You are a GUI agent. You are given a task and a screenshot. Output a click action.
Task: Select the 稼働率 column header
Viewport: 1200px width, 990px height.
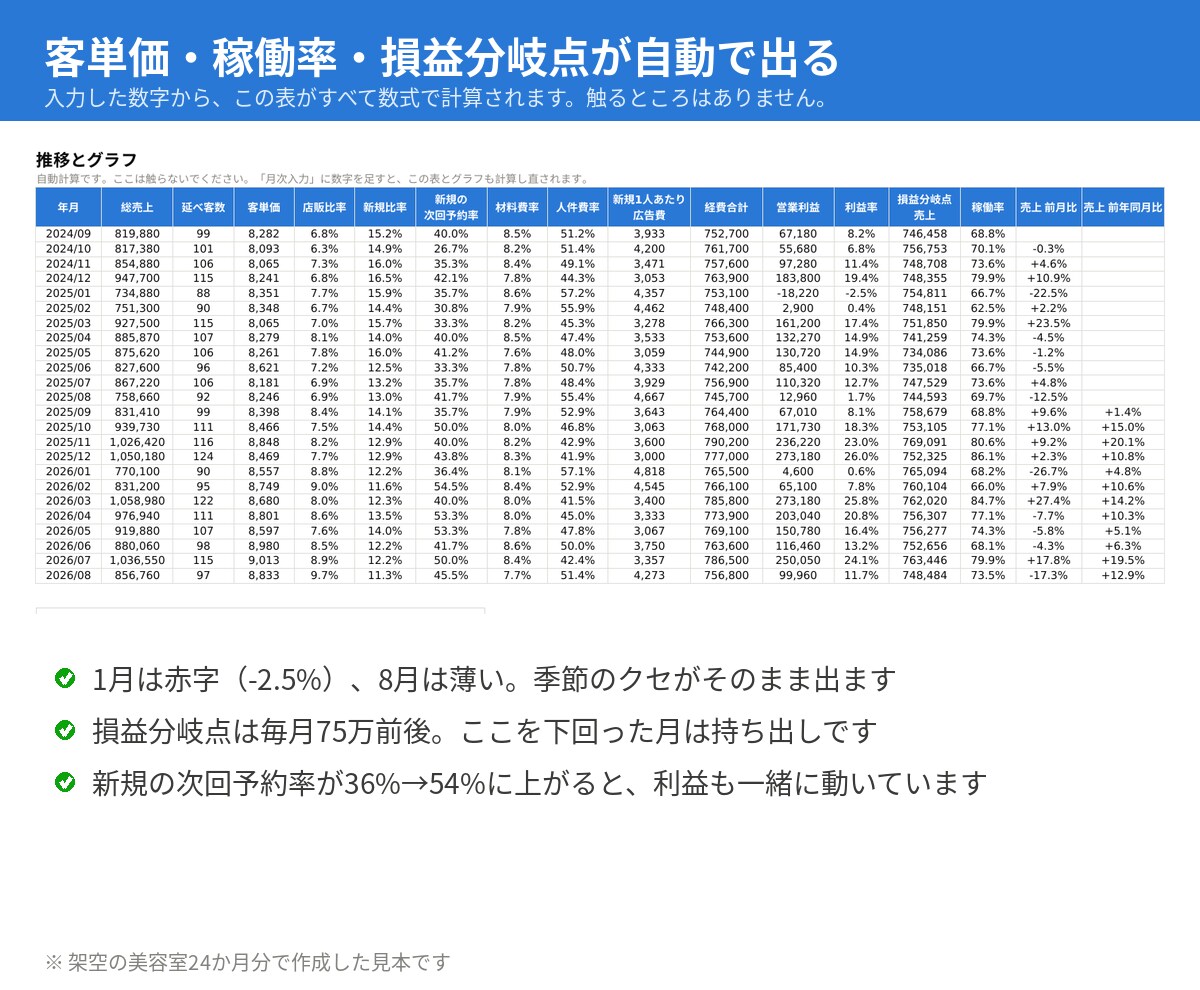pos(988,207)
